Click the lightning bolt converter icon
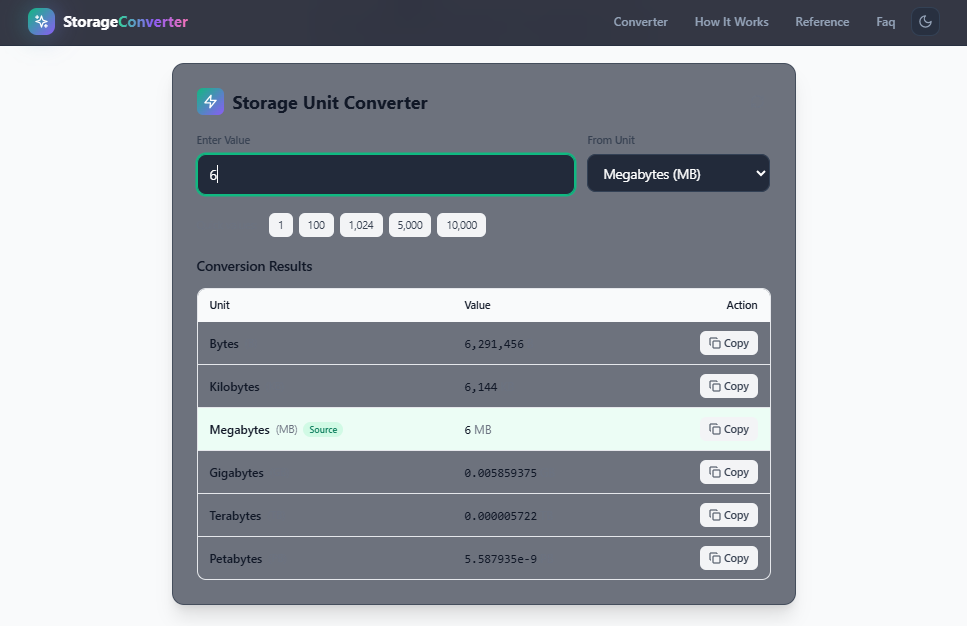Image resolution: width=967 pixels, height=626 pixels. pyautogui.click(x=210, y=101)
